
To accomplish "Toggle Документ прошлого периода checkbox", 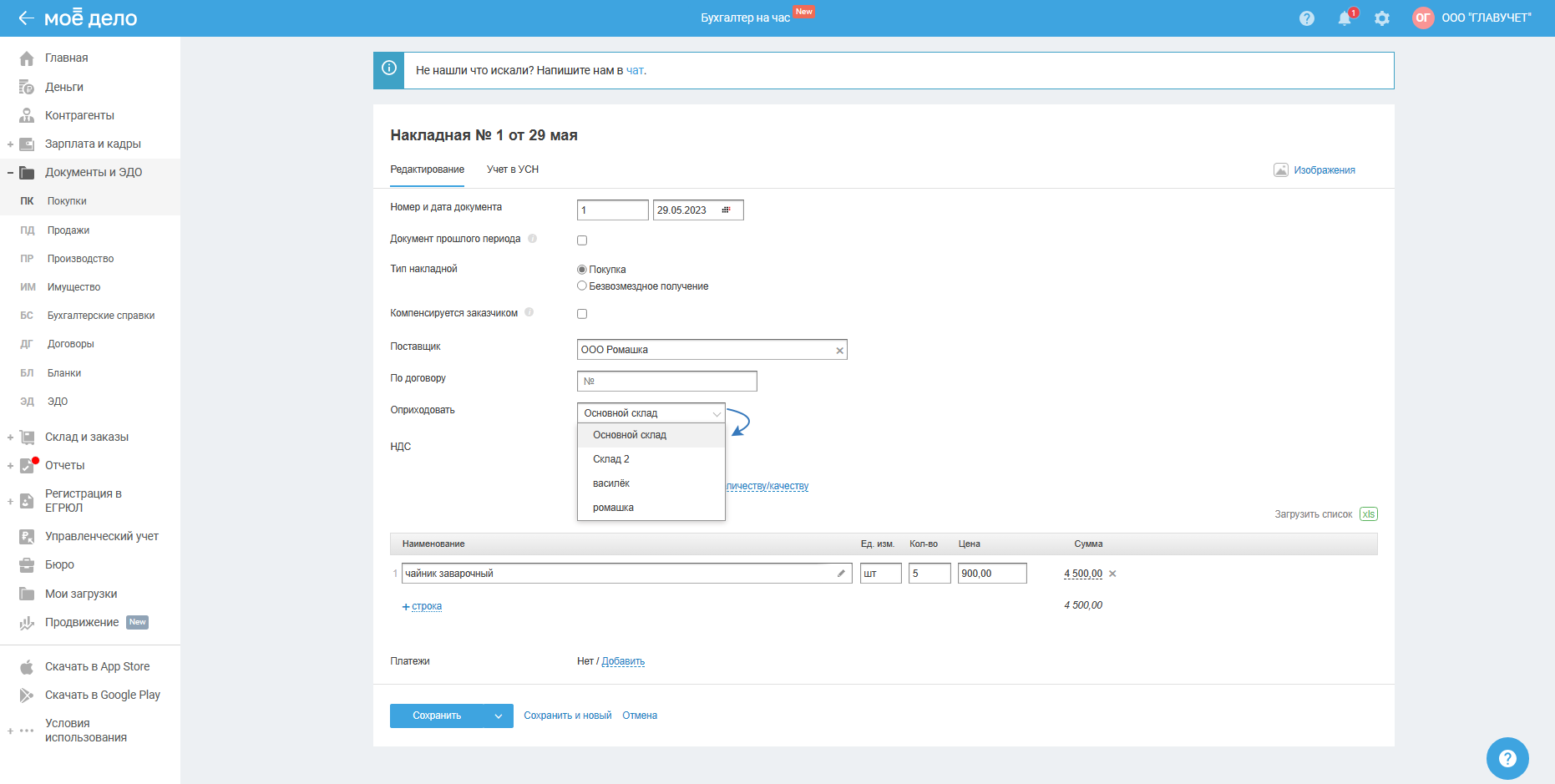I will pos(582,240).
